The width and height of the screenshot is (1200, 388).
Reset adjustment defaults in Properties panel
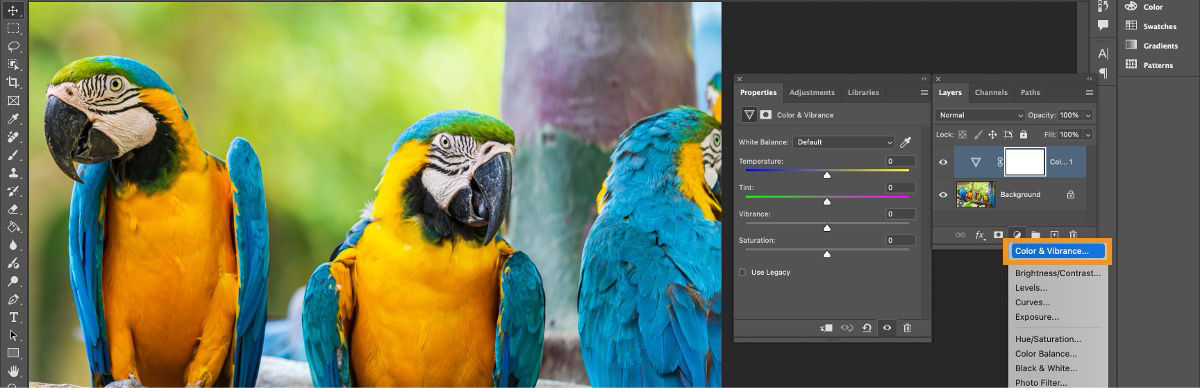pos(867,327)
